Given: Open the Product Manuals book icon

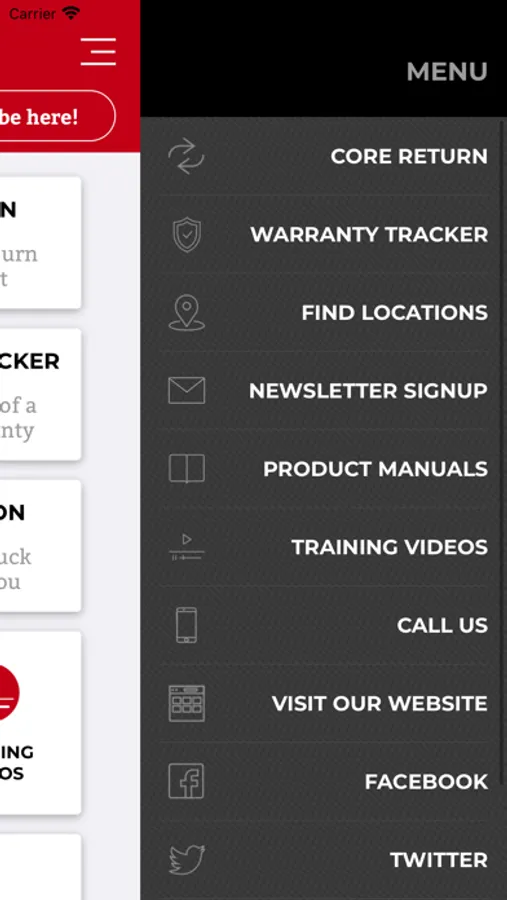Looking at the screenshot, I should 187,468.
